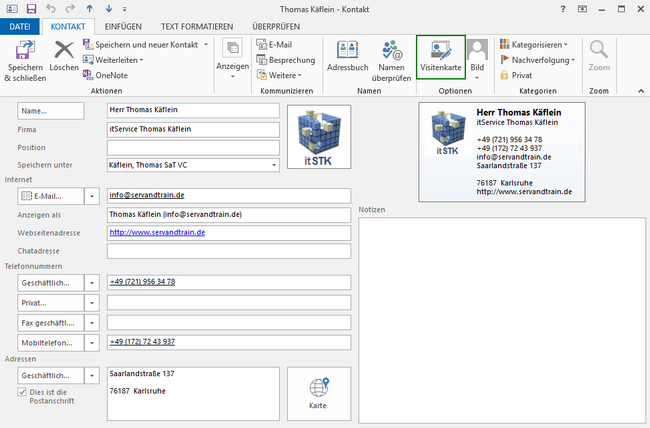Image resolution: width=650 pixels, height=428 pixels.
Task: Click in the Notizen text area
Action: (x=502, y=321)
